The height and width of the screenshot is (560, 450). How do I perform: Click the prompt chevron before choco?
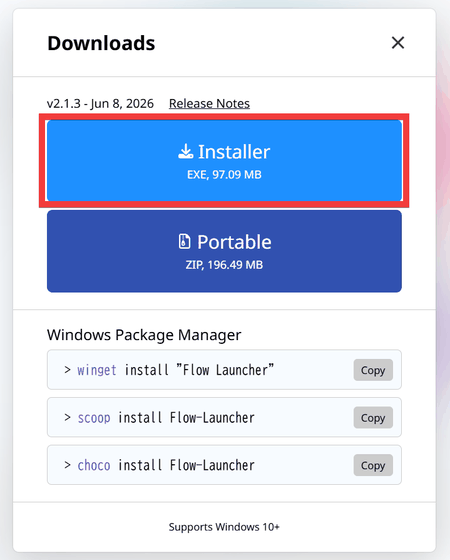[x=67, y=465]
